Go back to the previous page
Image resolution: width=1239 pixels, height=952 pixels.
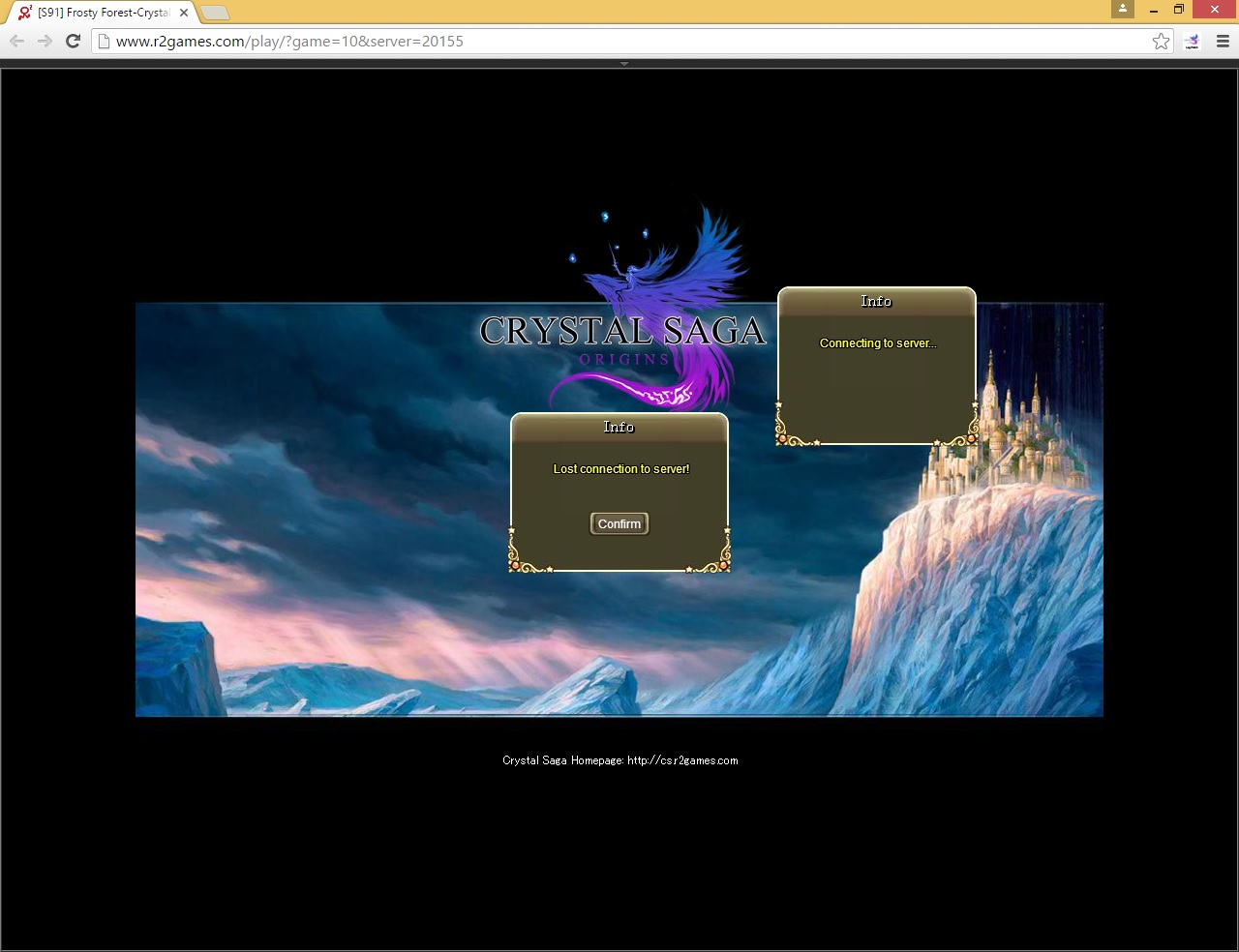click(17, 41)
